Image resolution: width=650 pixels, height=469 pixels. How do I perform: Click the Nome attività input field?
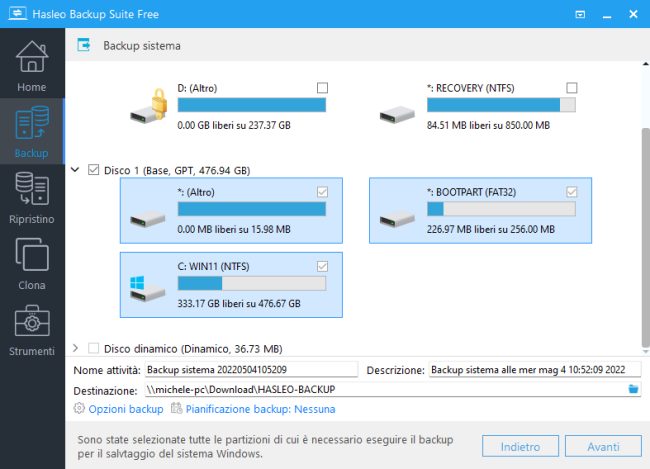[251, 369]
